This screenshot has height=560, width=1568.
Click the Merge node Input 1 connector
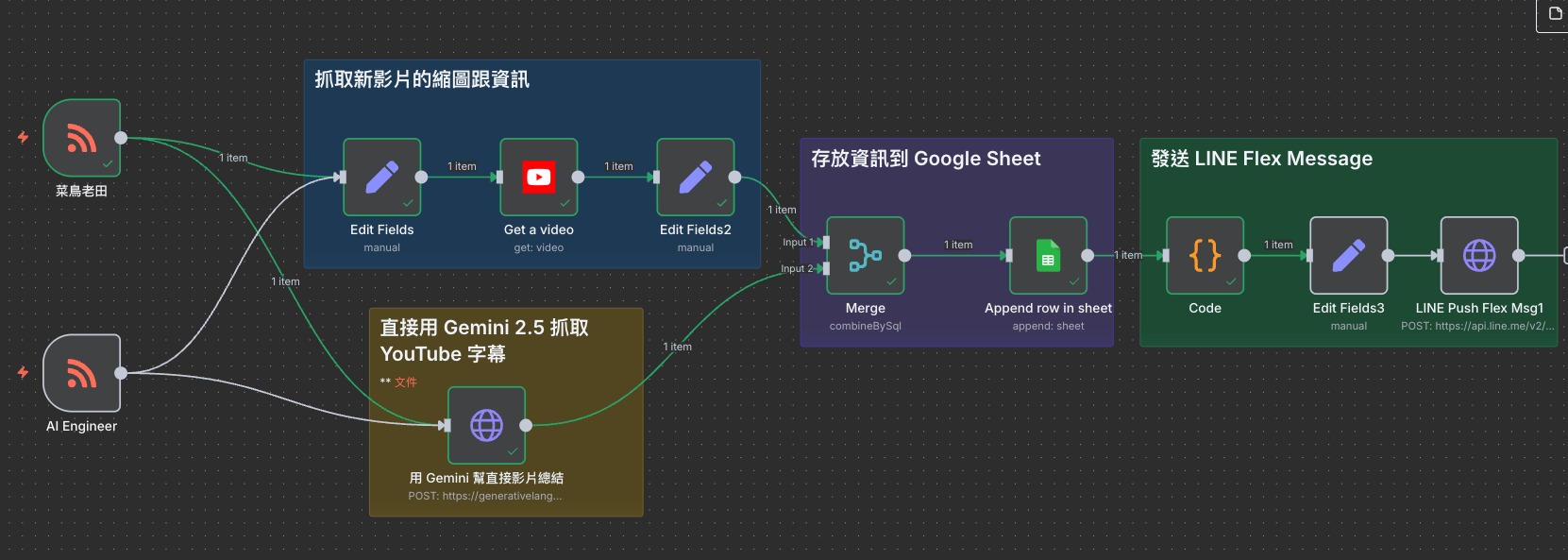pos(825,243)
